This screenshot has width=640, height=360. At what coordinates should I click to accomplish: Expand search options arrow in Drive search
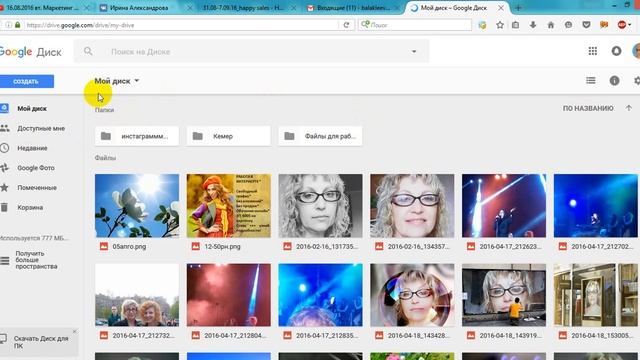(414, 51)
